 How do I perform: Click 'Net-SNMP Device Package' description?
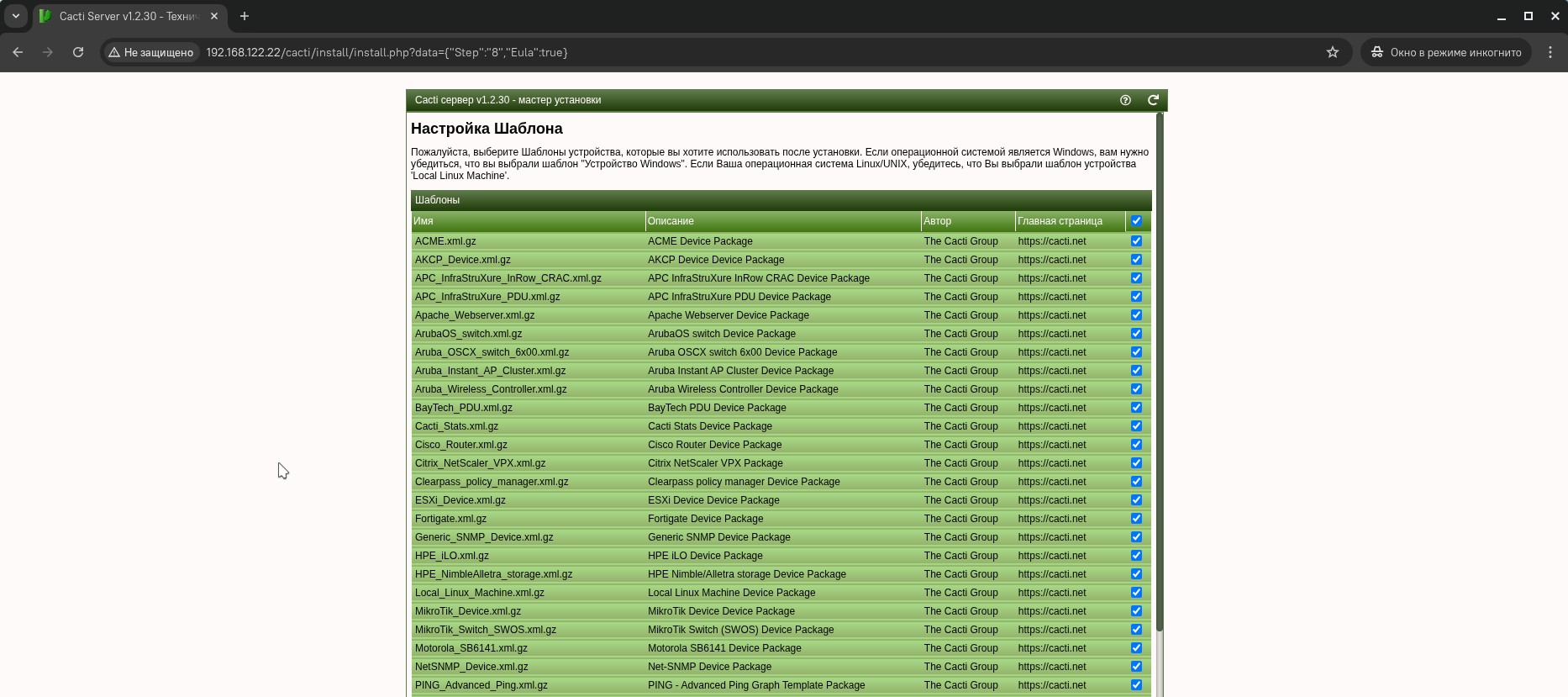coord(709,667)
